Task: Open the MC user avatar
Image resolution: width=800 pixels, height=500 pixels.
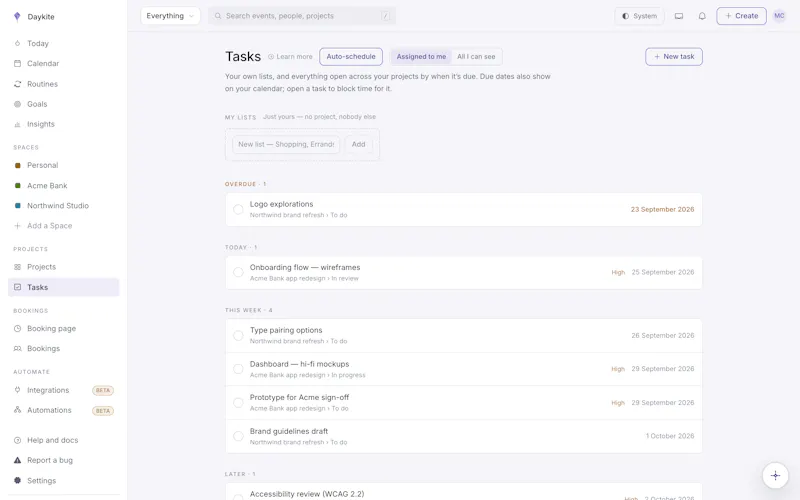Action: click(779, 16)
